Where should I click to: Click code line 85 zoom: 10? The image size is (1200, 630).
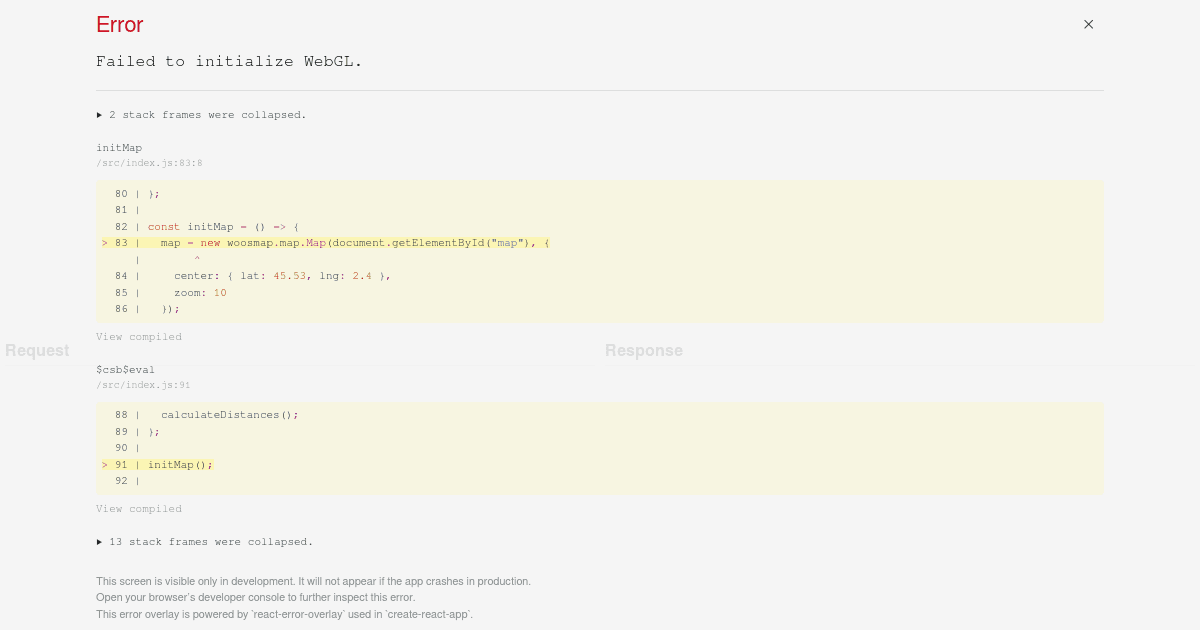(171, 293)
